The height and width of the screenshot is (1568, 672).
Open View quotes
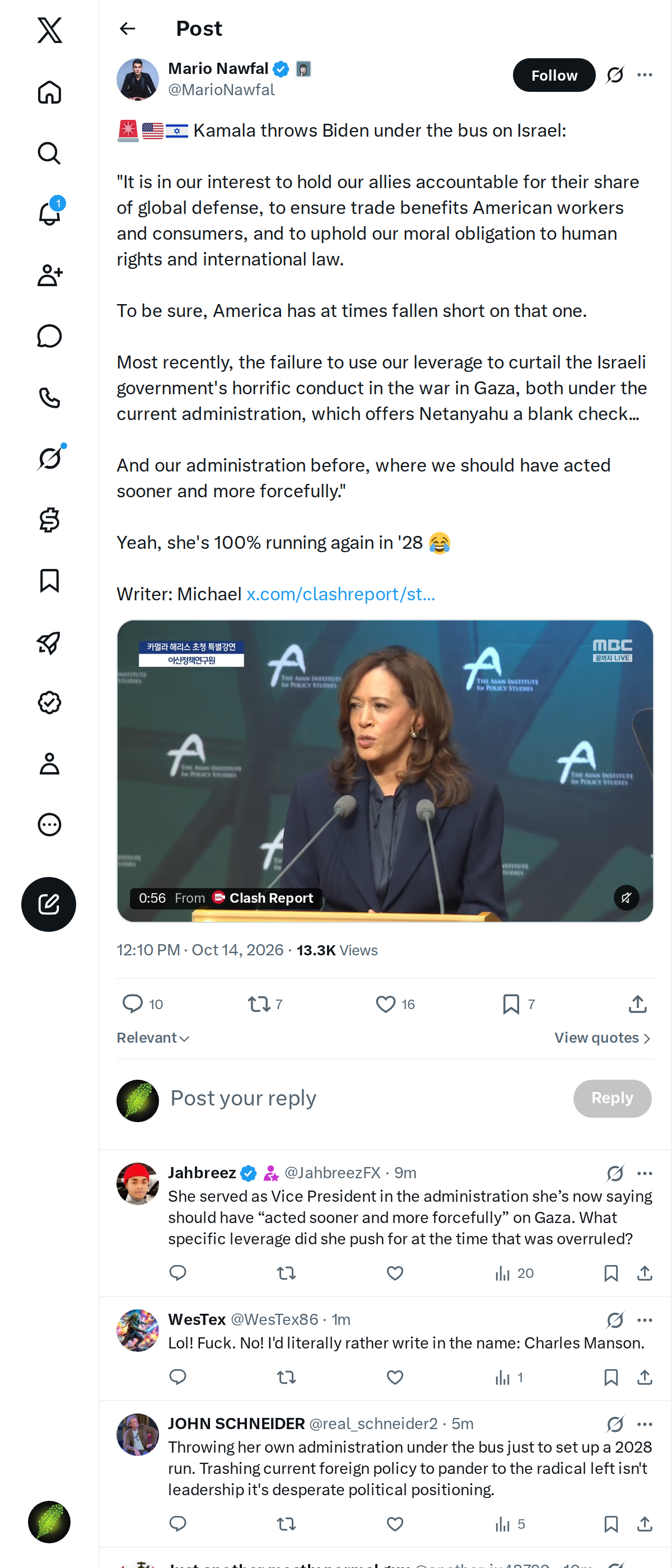(x=603, y=1038)
